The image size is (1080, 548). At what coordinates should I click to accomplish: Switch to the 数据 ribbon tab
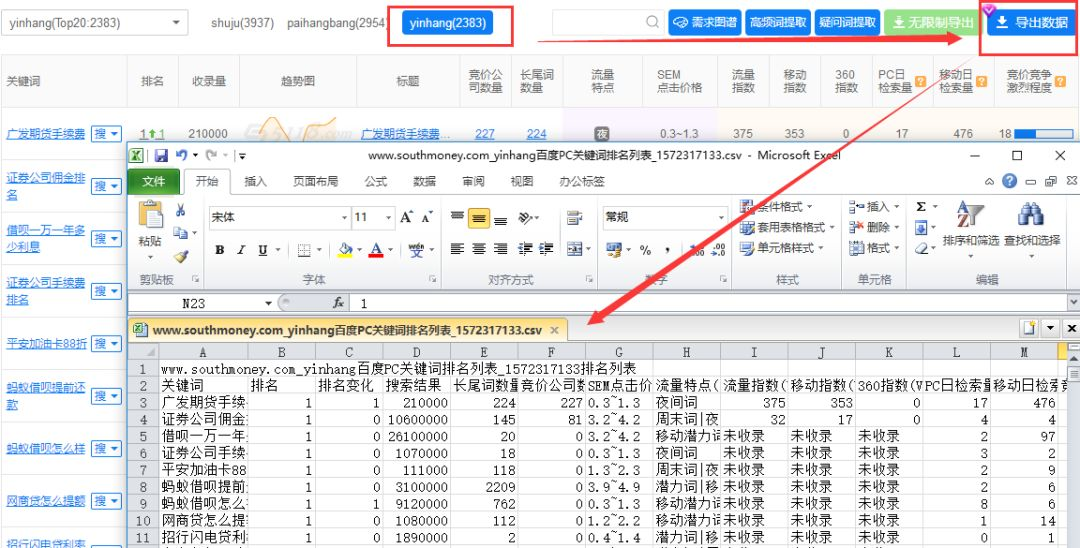pyautogui.click(x=424, y=182)
